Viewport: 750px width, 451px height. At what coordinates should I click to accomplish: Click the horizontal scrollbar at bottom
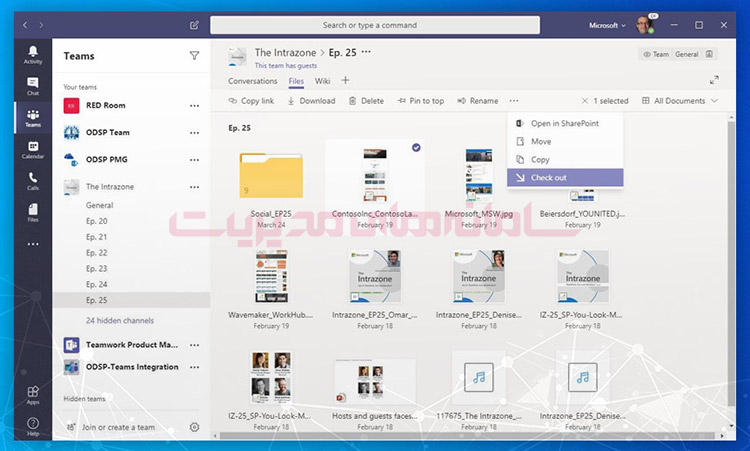(x=469, y=436)
